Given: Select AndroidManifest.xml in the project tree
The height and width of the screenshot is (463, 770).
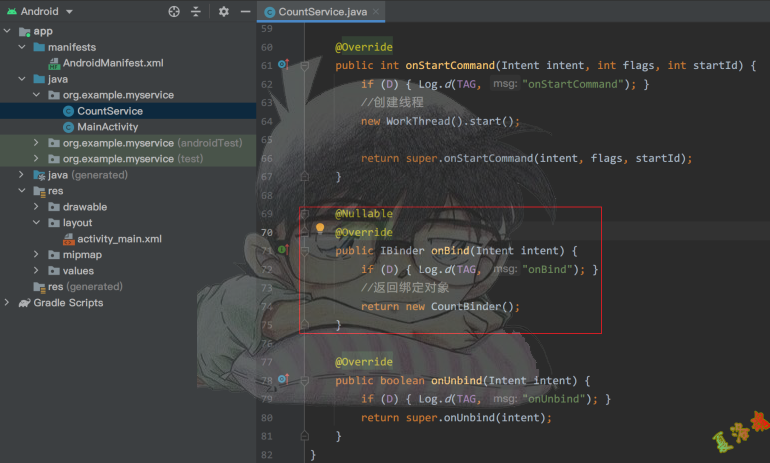Looking at the screenshot, I should pyautogui.click(x=112, y=63).
